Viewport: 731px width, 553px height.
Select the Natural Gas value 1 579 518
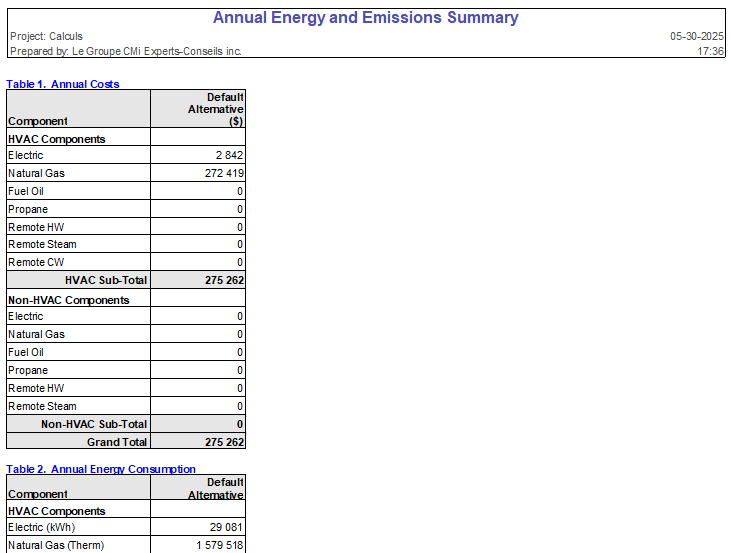coord(219,546)
